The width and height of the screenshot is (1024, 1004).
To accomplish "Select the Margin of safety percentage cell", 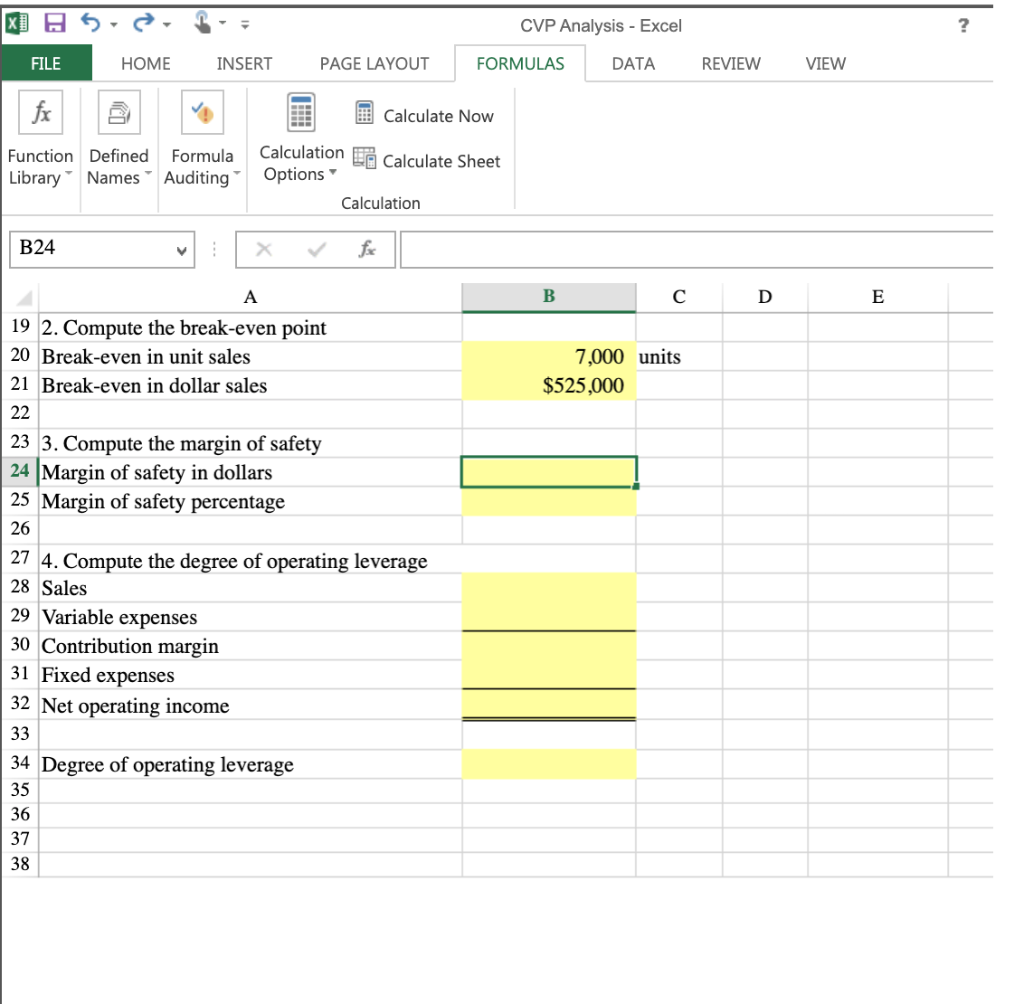I will (x=548, y=501).
